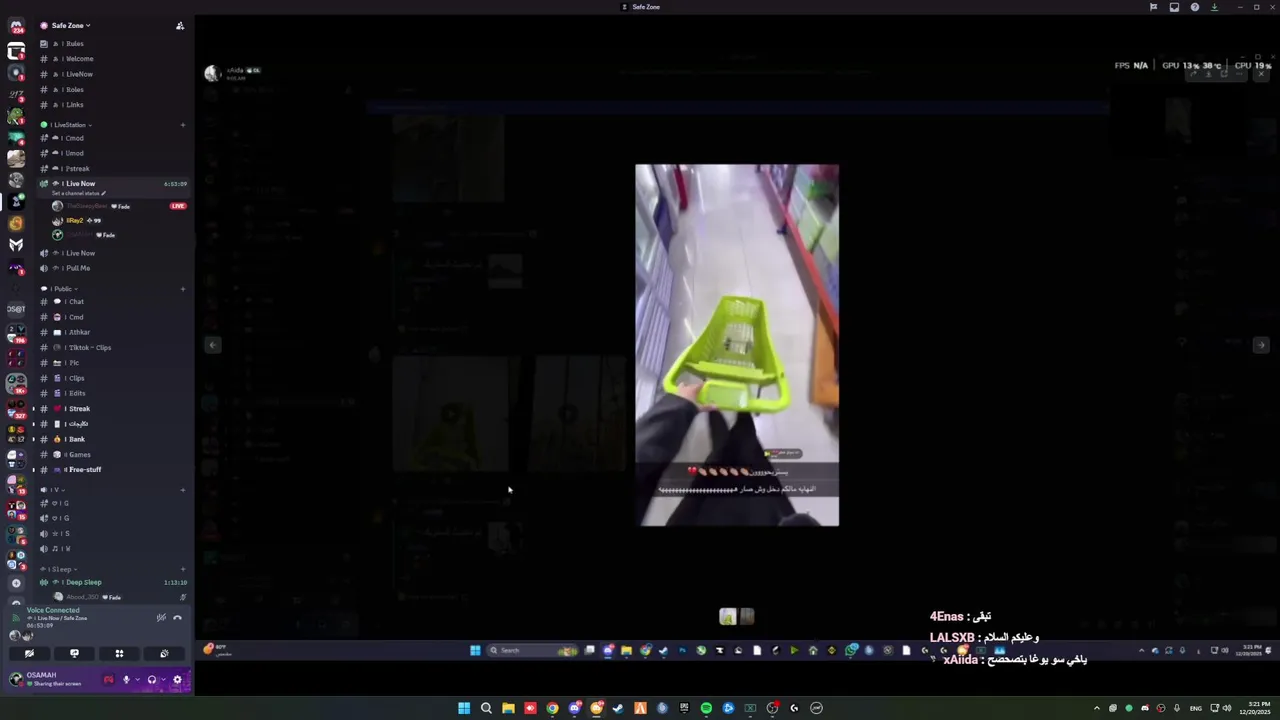Open Discord help icon in title bar
The height and width of the screenshot is (720, 1280).
click(x=1195, y=7)
